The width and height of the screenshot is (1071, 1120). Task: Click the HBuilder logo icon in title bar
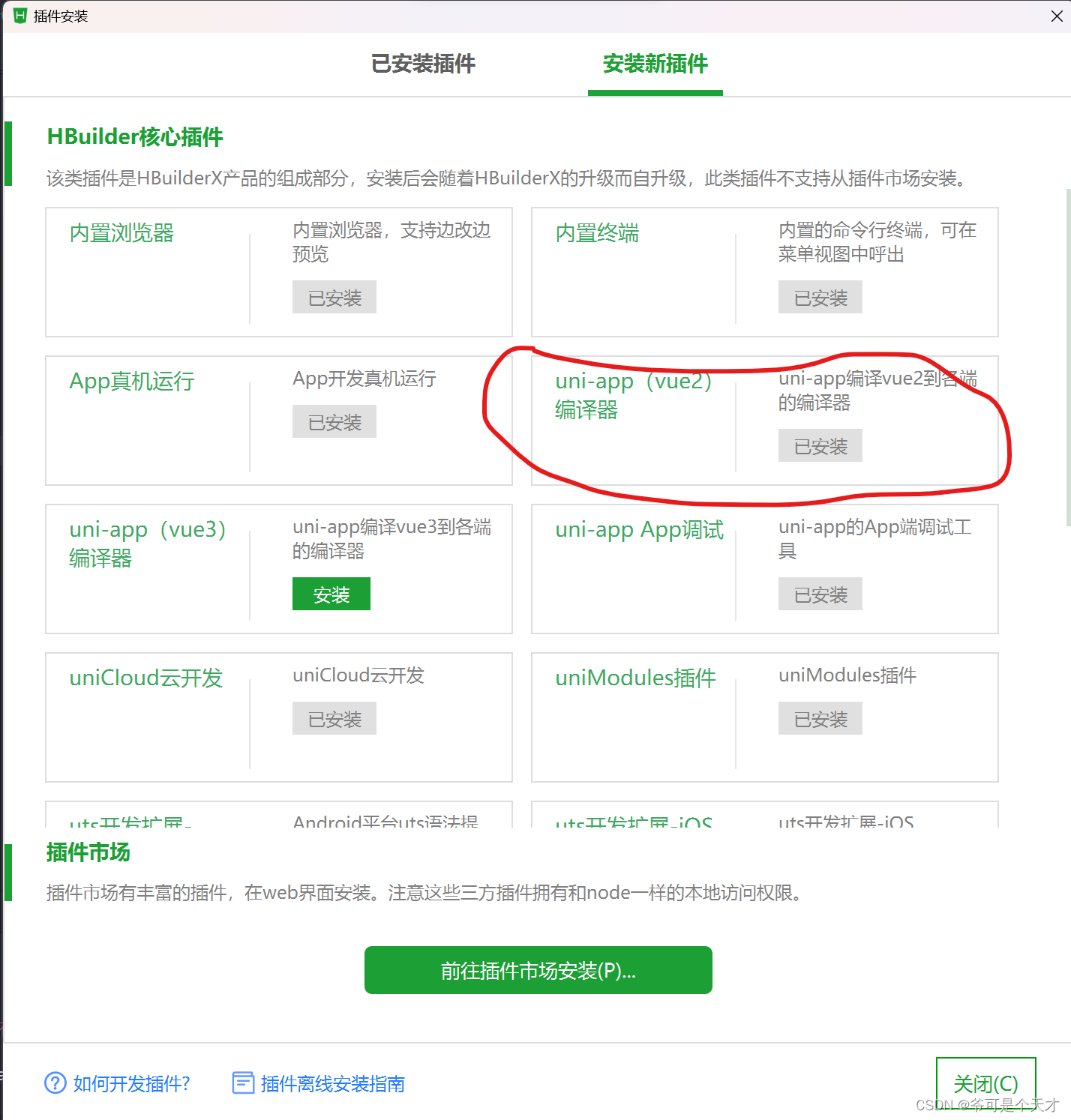[x=20, y=16]
